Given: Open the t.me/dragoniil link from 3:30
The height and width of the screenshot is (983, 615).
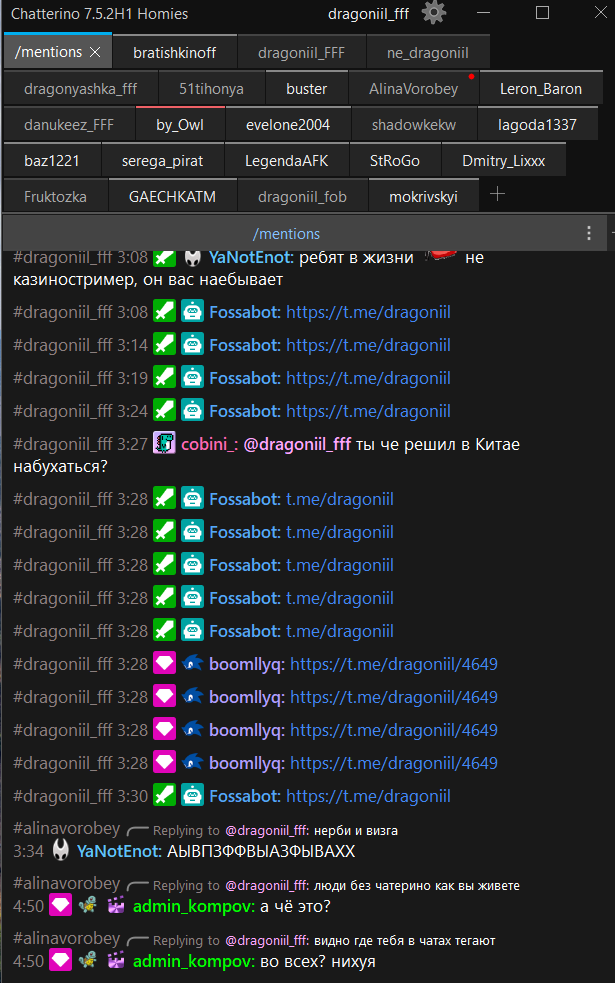Looking at the screenshot, I should click(368, 796).
